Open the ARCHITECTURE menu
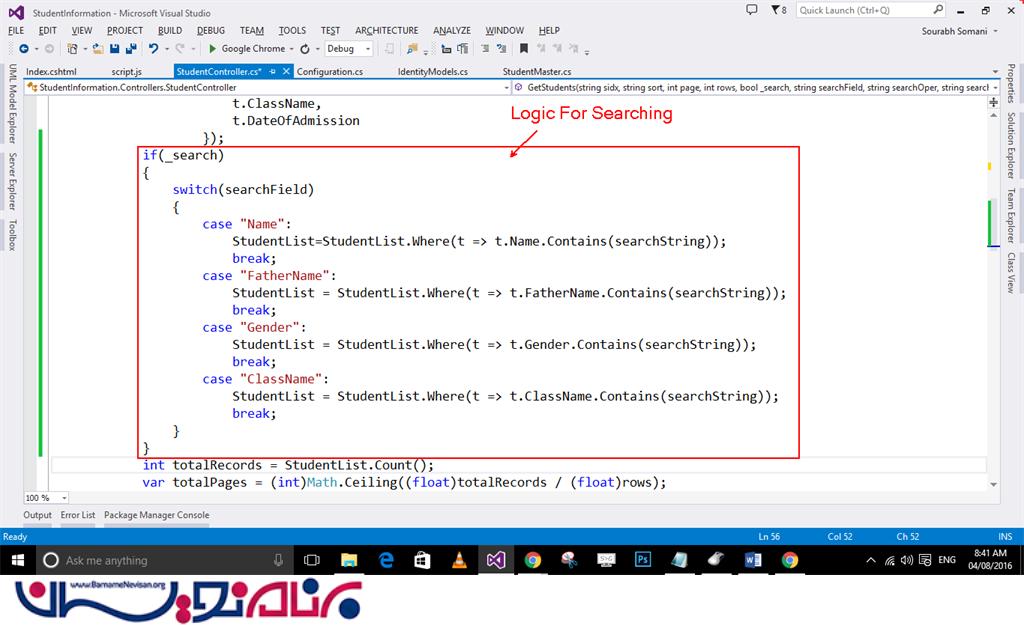The image size is (1024, 625). coord(386,30)
